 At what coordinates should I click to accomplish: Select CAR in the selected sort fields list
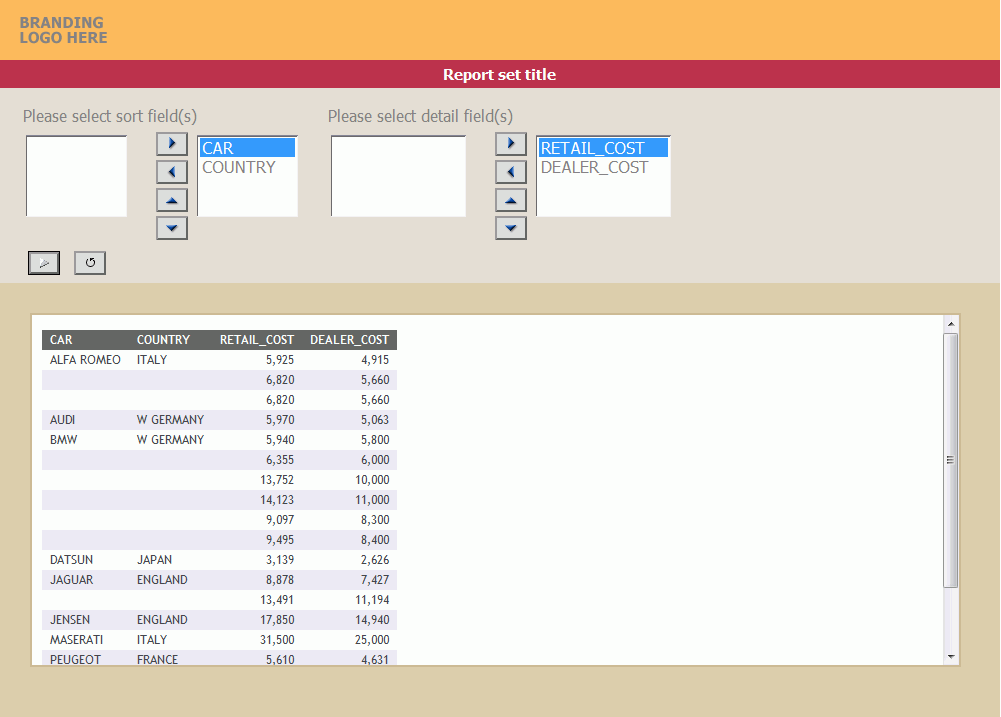pyautogui.click(x=247, y=148)
